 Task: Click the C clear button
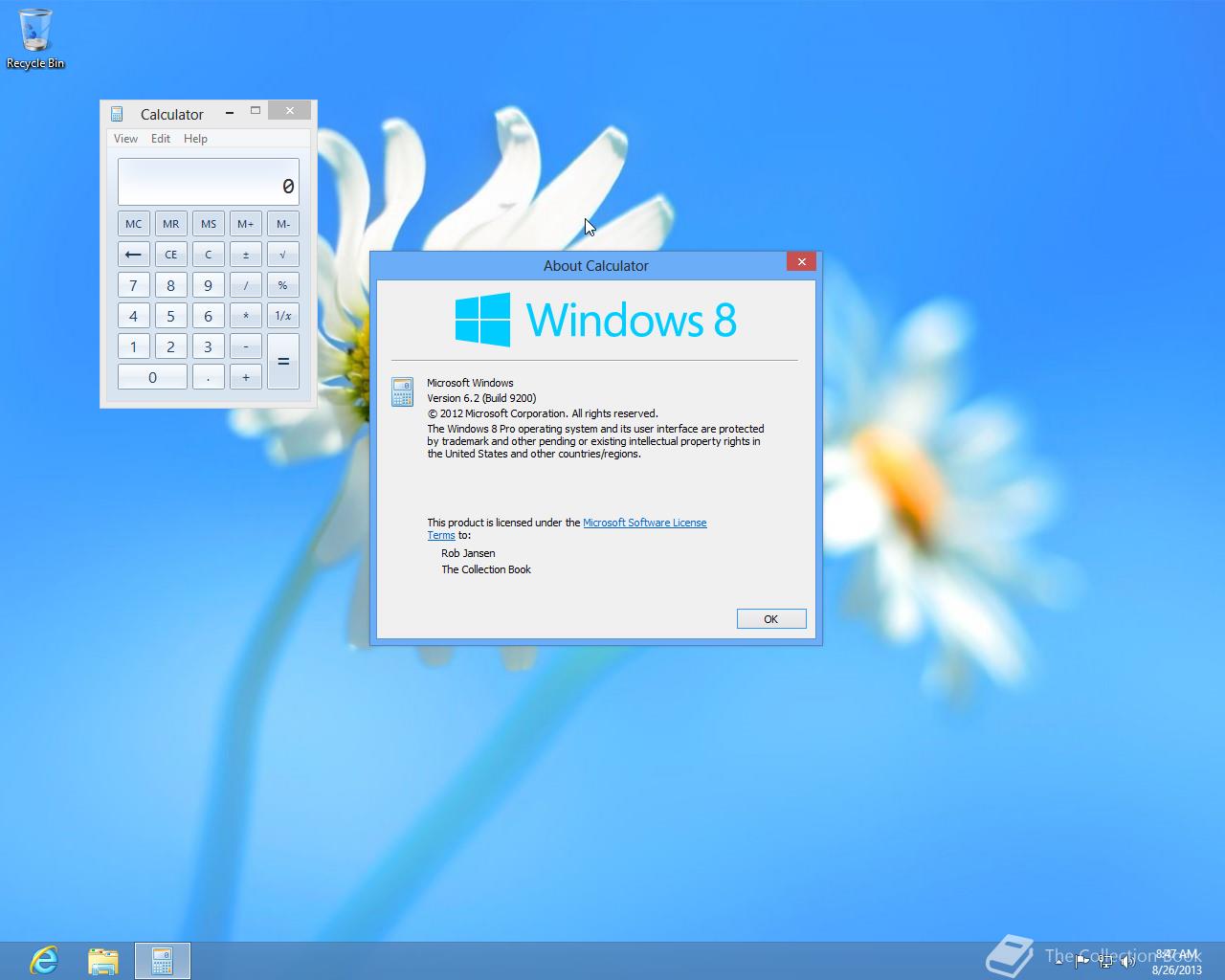tap(208, 255)
